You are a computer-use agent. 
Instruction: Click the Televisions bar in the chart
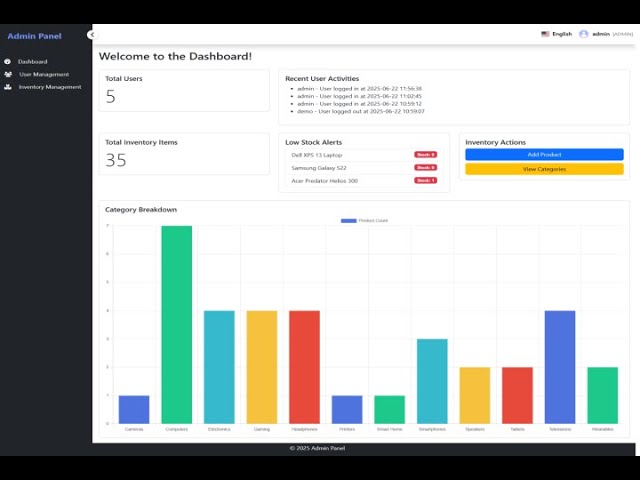coord(560,367)
